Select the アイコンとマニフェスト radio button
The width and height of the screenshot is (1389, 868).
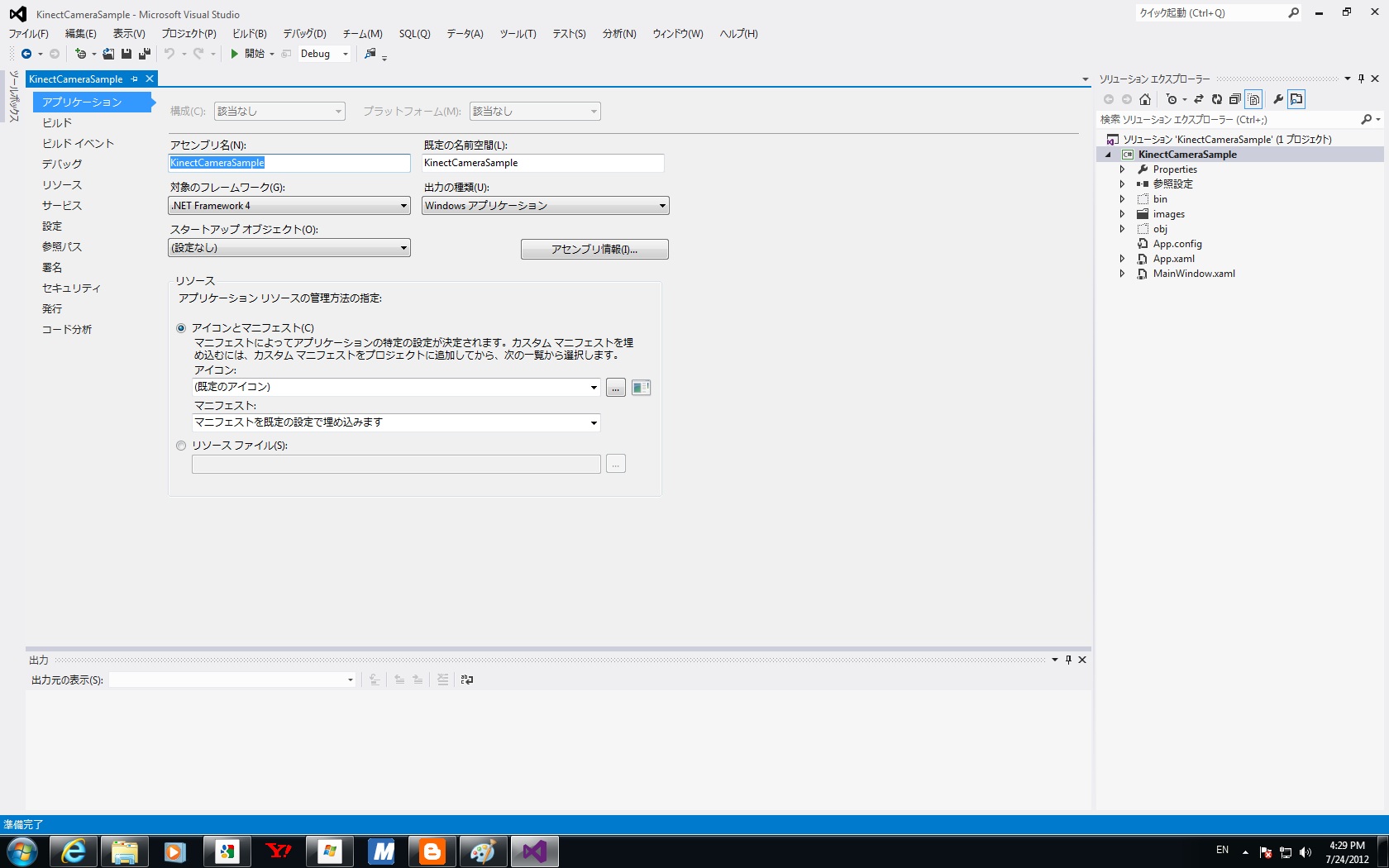pyautogui.click(x=181, y=328)
